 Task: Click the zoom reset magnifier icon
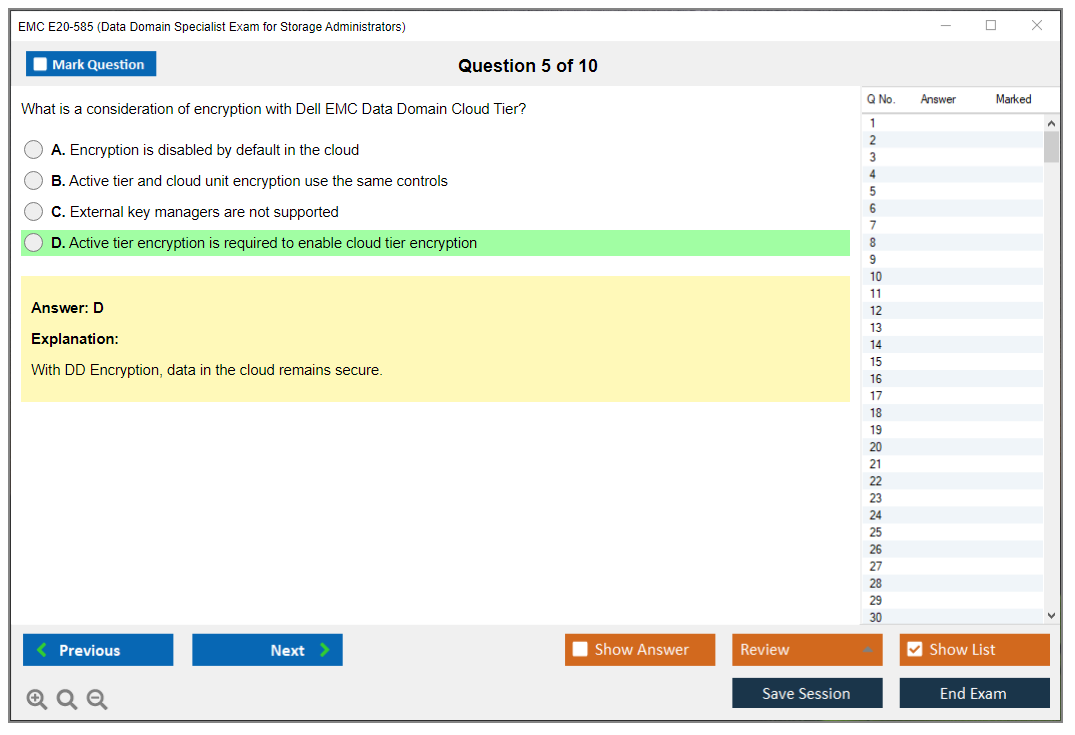tap(67, 700)
